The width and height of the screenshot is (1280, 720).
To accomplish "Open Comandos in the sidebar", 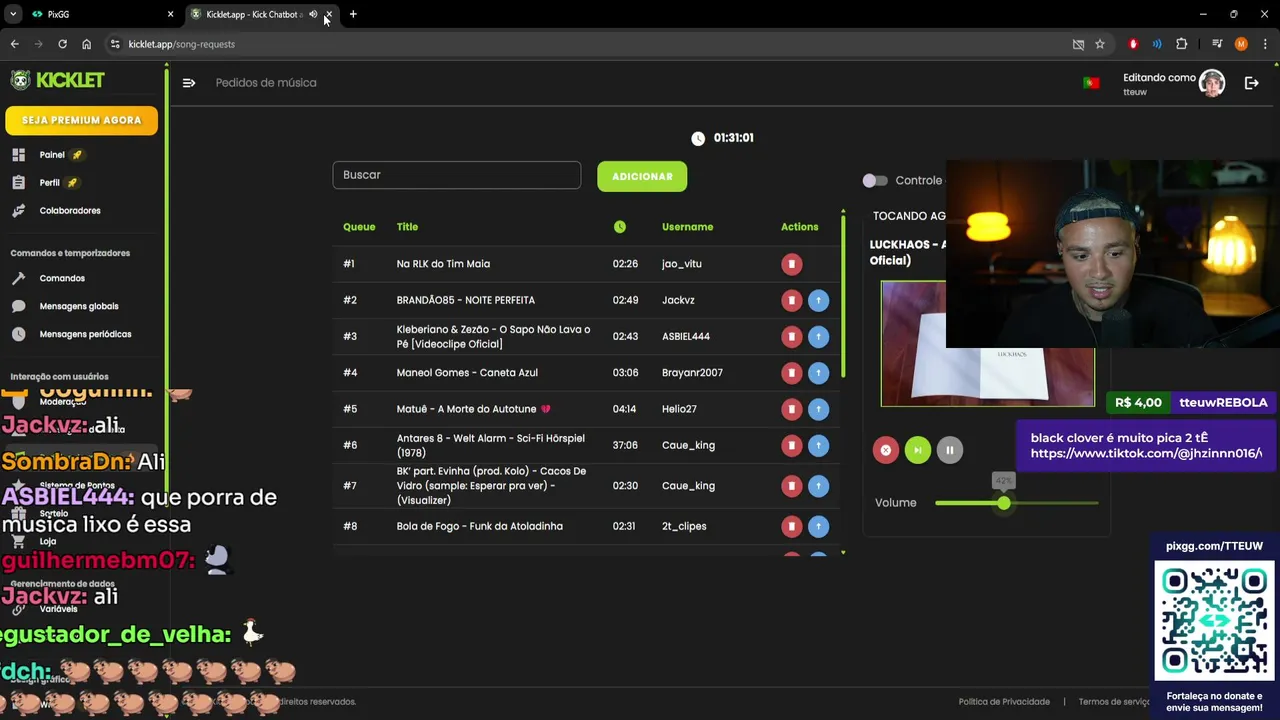I will pyautogui.click(x=62, y=278).
